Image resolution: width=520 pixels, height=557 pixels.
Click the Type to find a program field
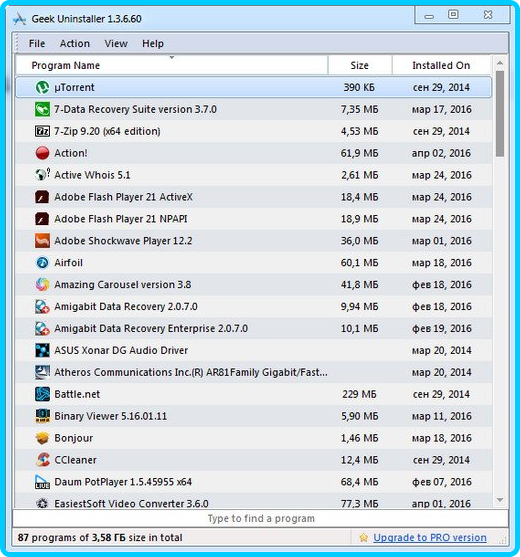(x=260, y=519)
